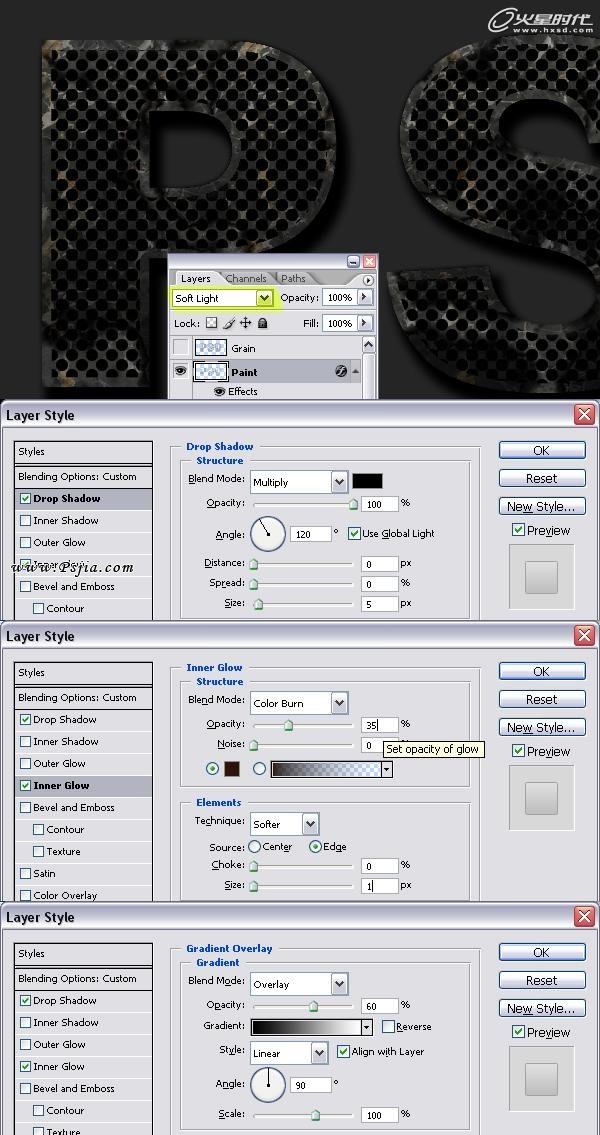
Task: Open the Technique Softer dropdown
Action: click(x=310, y=824)
